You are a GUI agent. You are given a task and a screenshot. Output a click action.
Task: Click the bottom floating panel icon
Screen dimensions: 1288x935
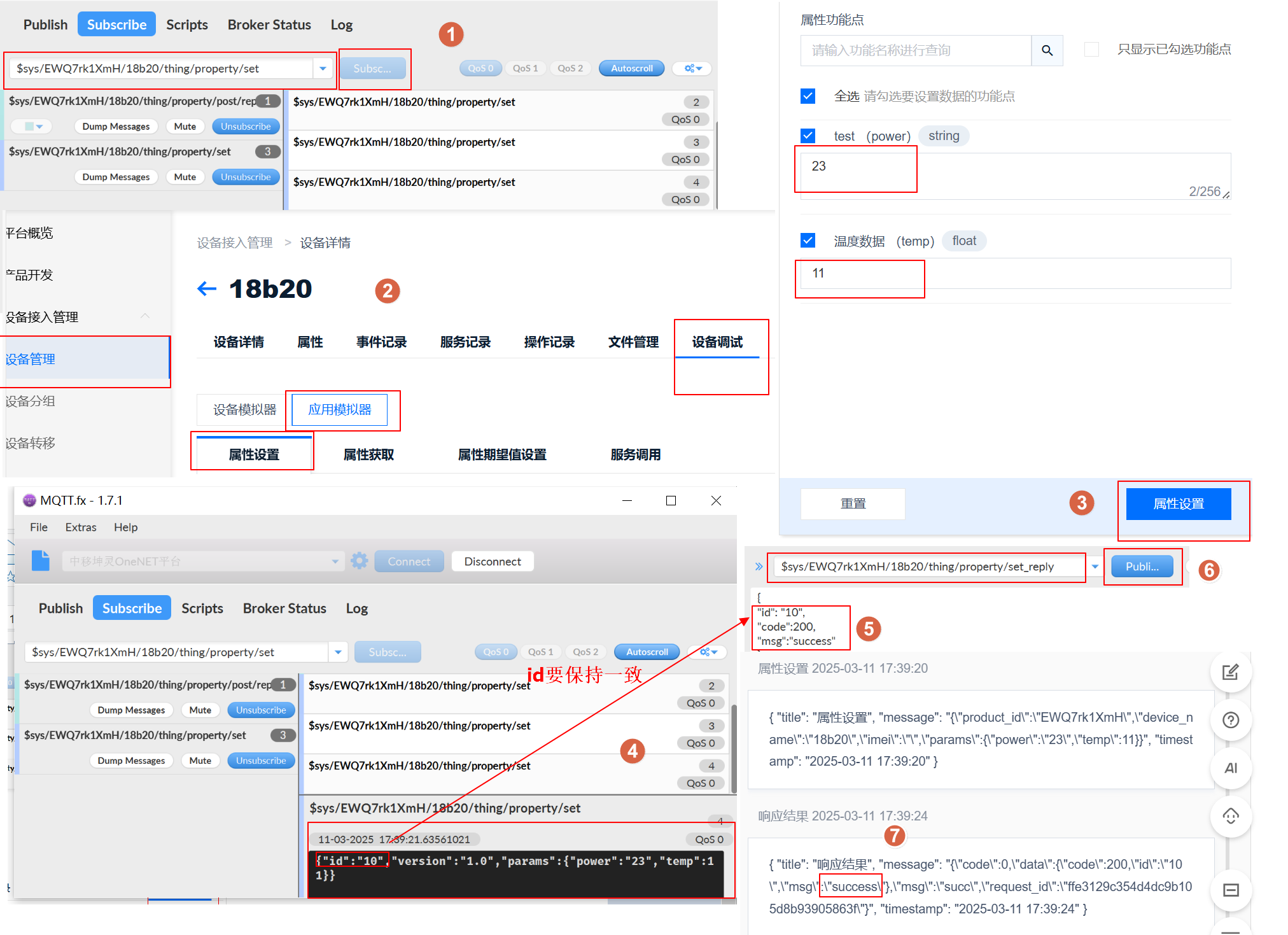pos(1230,890)
